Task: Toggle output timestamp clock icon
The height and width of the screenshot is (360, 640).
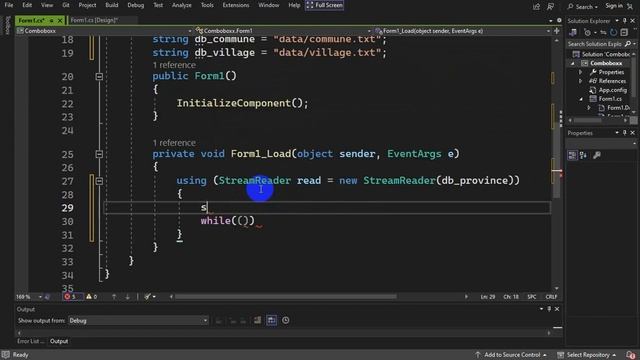Action: click(286, 320)
